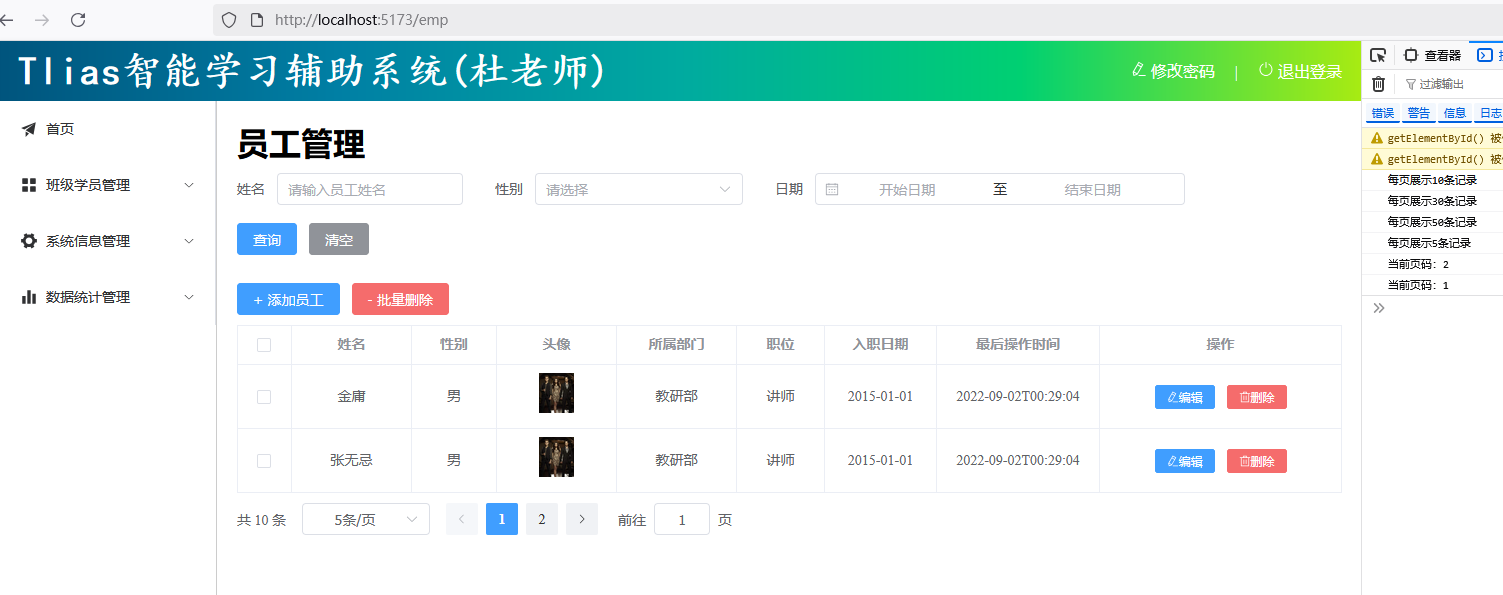Select the 警告 console filter tab
The width and height of the screenshot is (1503, 595).
[x=1418, y=113]
